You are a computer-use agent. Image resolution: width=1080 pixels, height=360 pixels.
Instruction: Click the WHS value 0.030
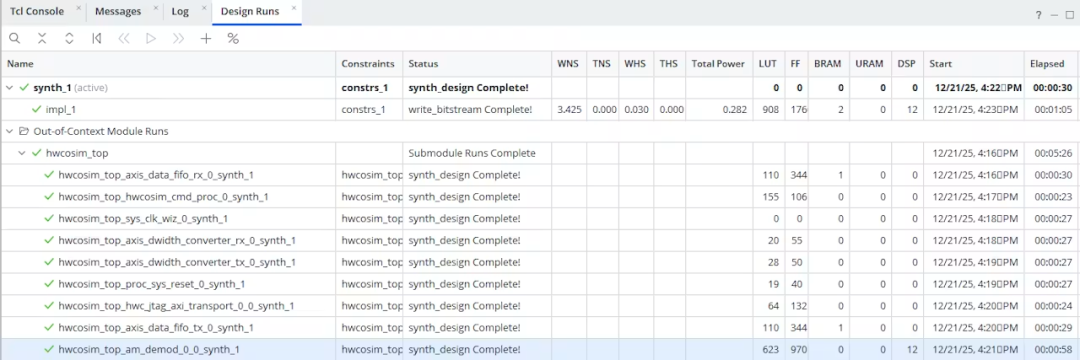coord(636,109)
